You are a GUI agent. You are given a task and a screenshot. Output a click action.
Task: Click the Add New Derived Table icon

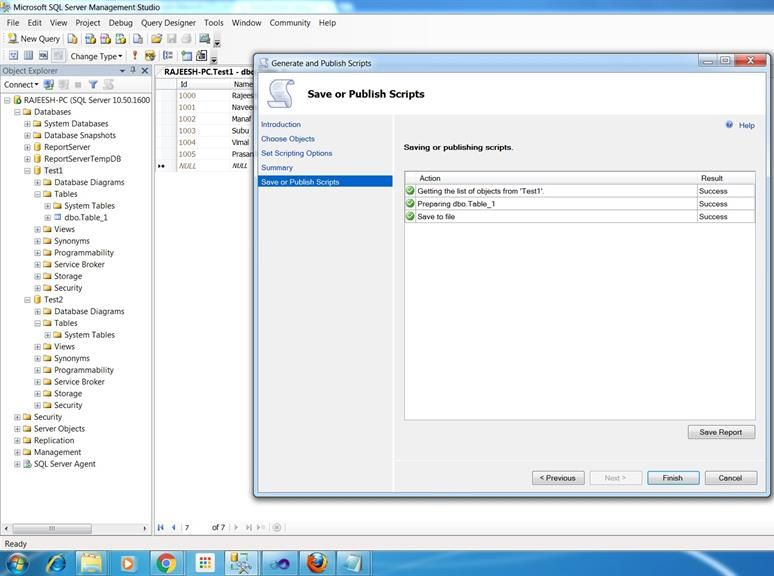pyautogui.click(x=201, y=56)
